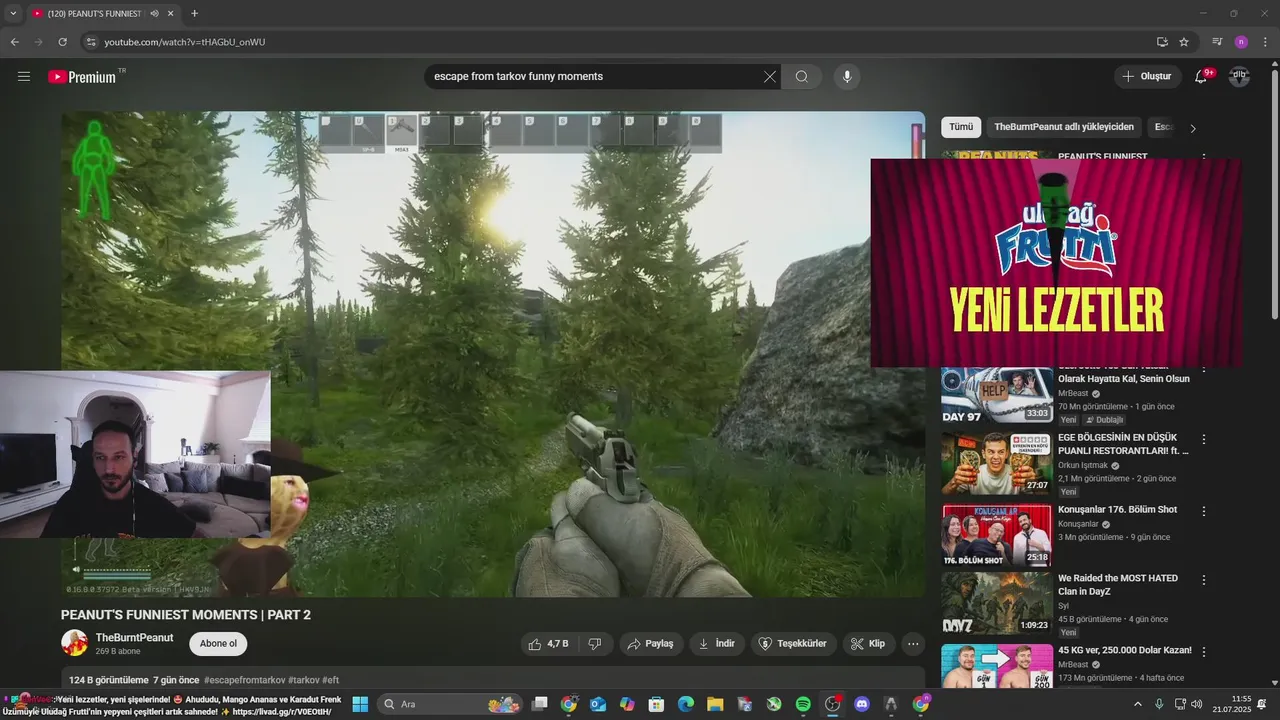1280x720 pixels.
Task: View site information icon in address bar
Action: (91, 42)
